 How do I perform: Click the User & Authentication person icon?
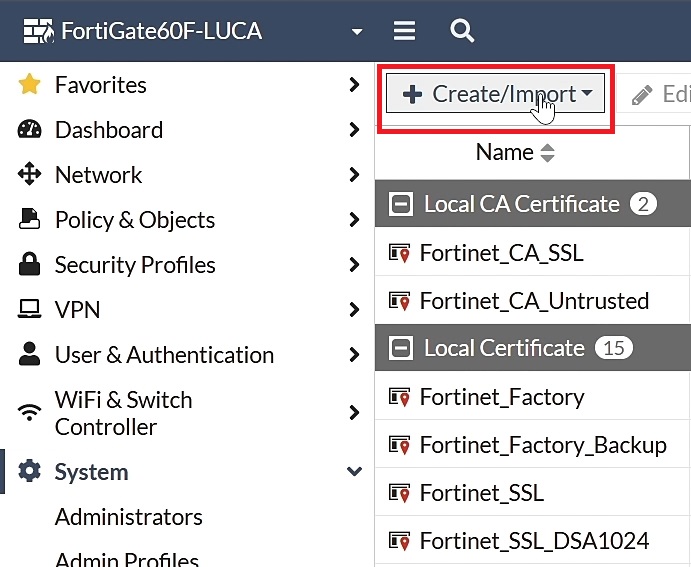(x=30, y=354)
